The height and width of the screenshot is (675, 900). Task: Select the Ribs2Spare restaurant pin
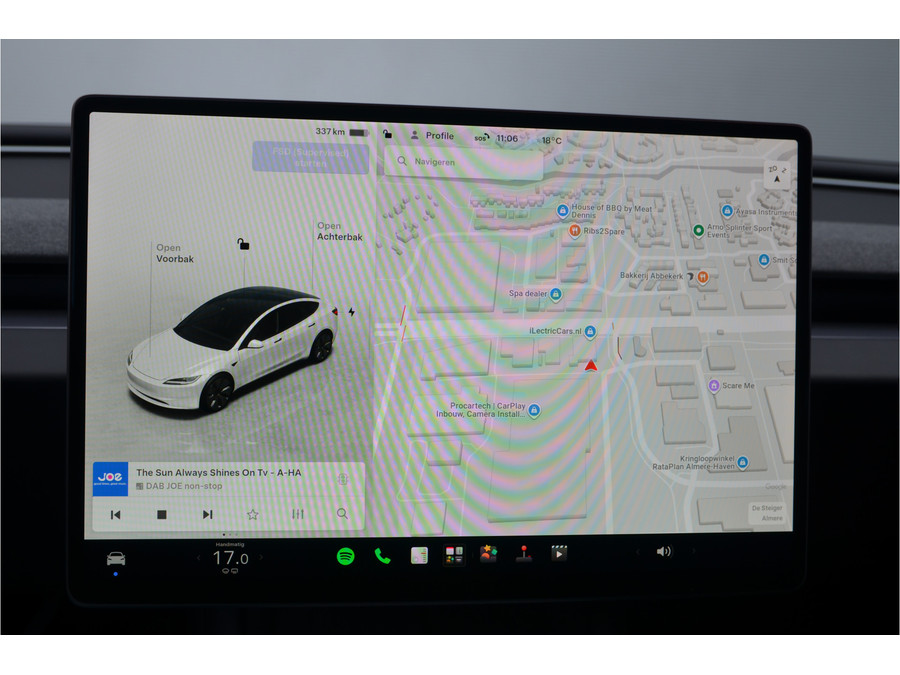575,231
